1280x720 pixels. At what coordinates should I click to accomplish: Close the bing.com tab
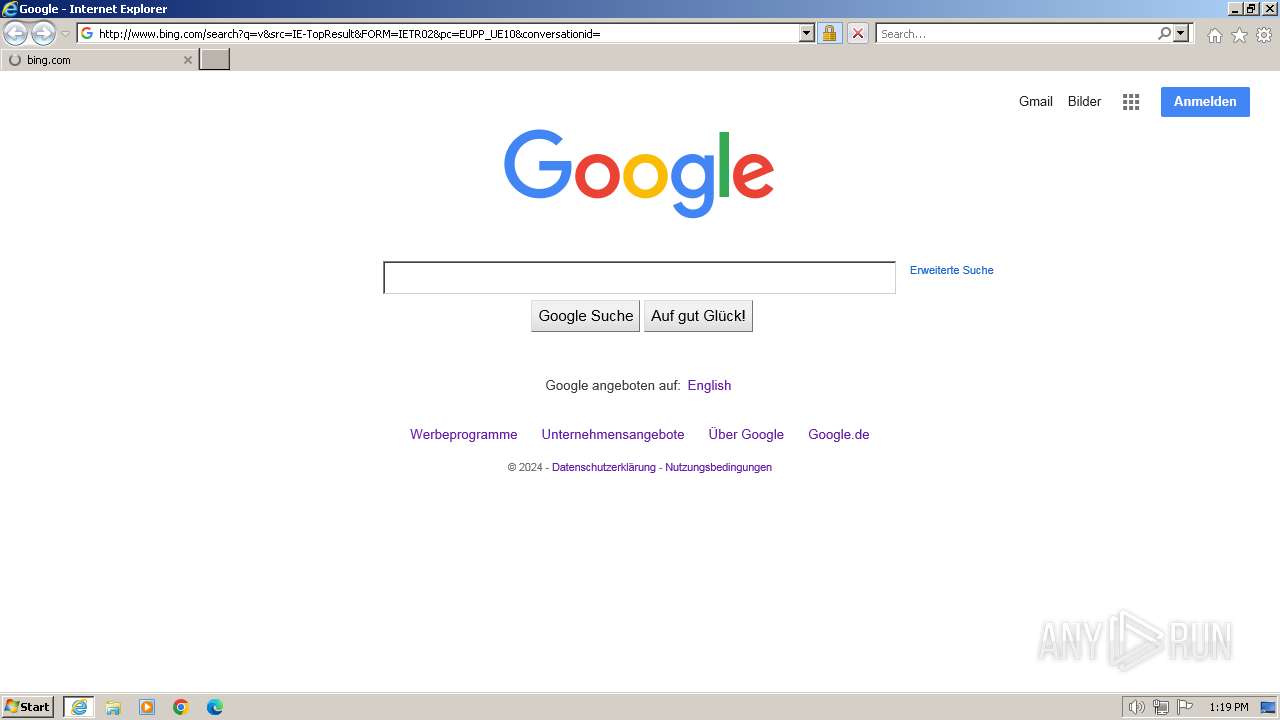point(187,60)
